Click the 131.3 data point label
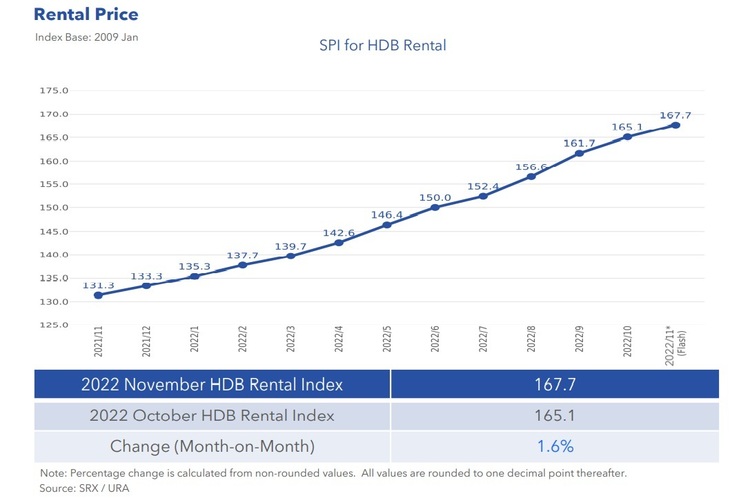 (x=99, y=286)
